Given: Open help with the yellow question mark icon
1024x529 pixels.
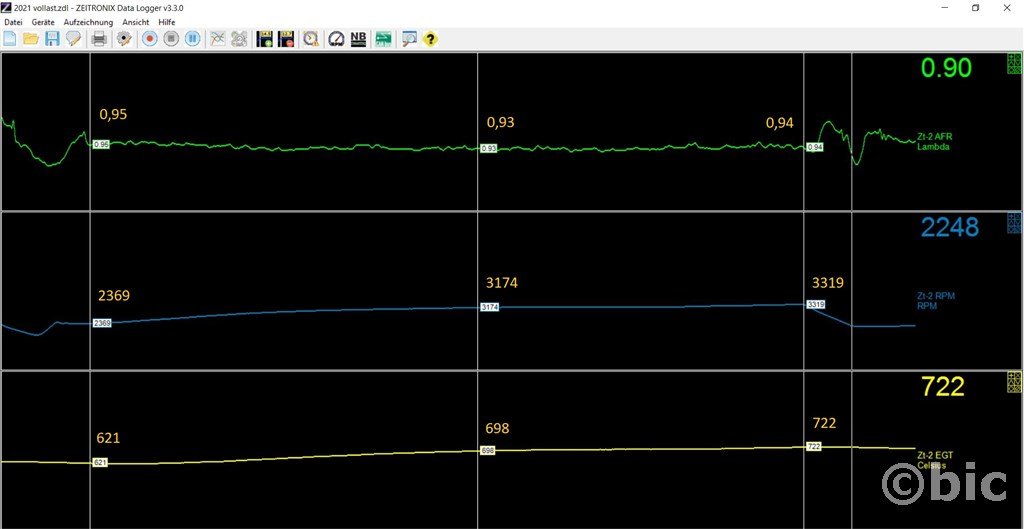Looking at the screenshot, I should pos(431,39).
